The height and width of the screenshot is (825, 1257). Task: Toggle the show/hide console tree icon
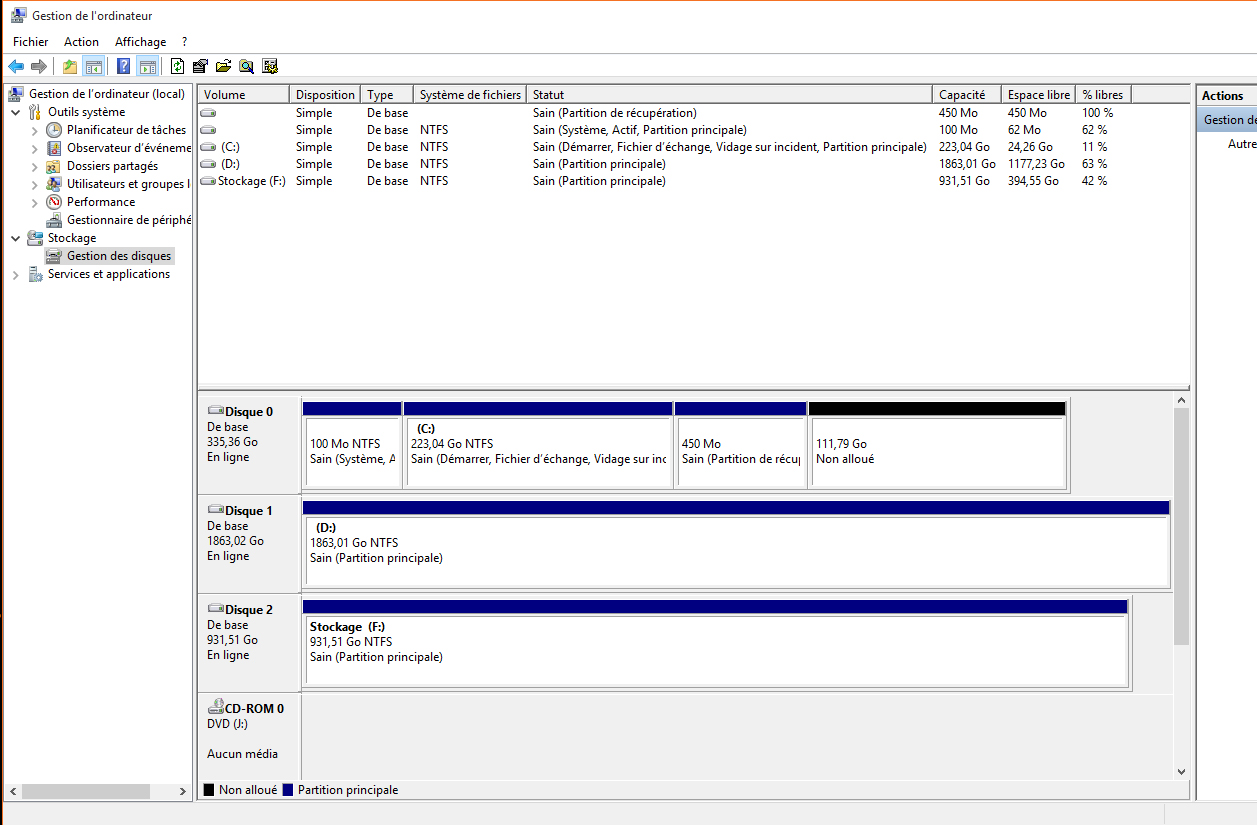pyautogui.click(x=94, y=67)
